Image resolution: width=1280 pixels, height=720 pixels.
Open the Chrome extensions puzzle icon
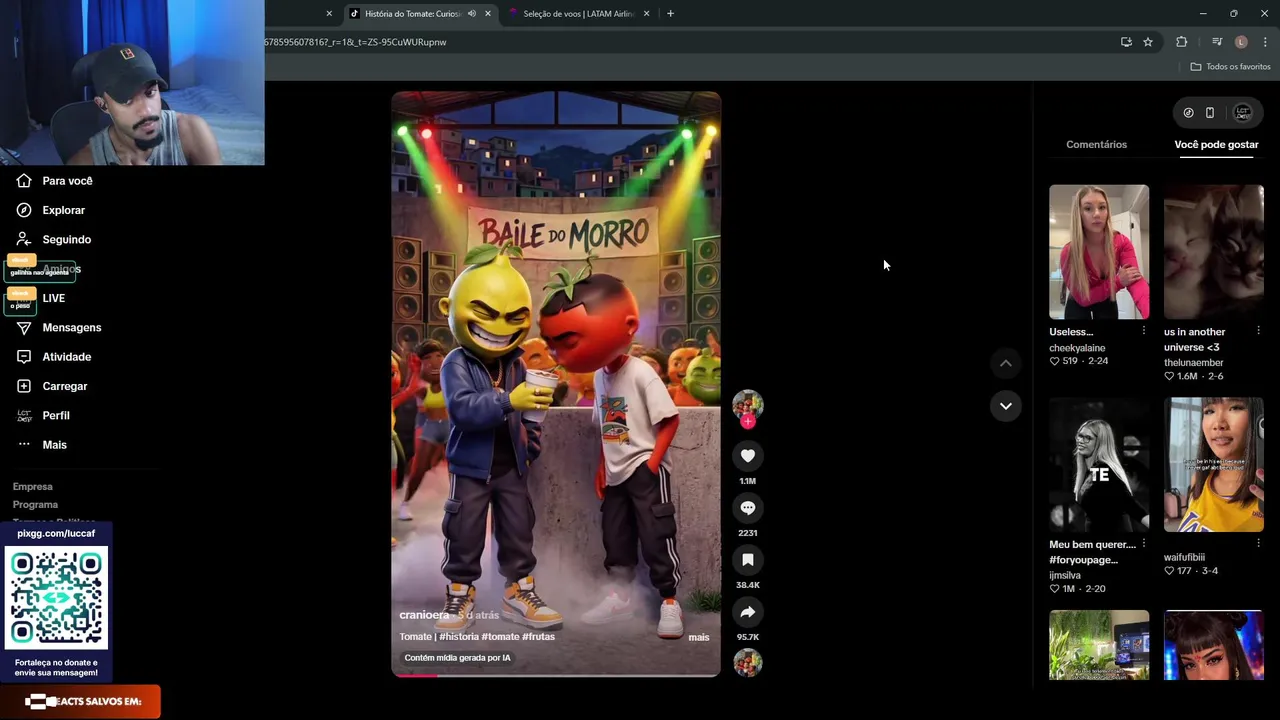[x=1181, y=42]
